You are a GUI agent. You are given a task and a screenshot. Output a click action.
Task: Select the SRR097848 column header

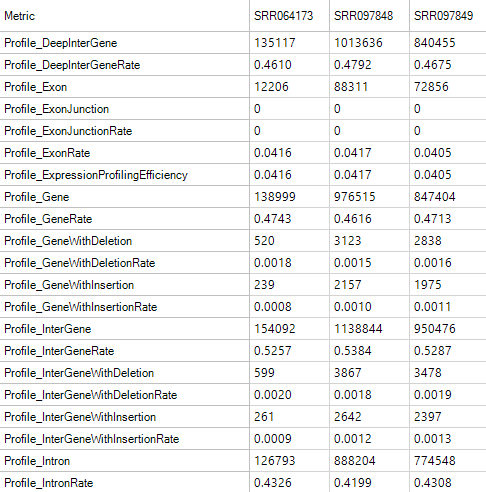point(364,16)
